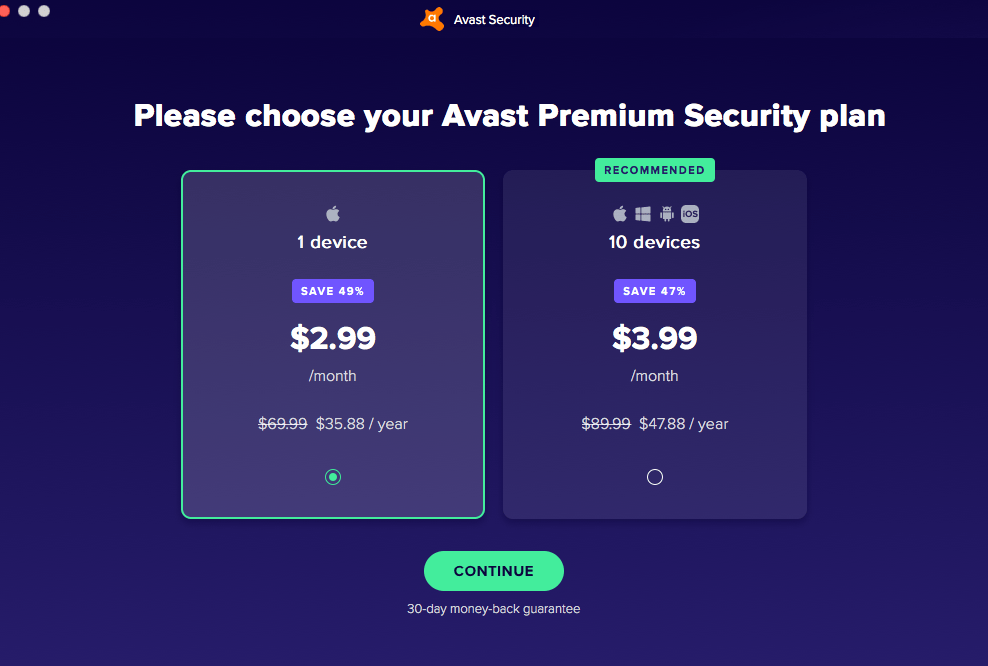Viewport: 988px width, 666px height.
Task: Select the 1 device plan radio button
Action: [332, 477]
